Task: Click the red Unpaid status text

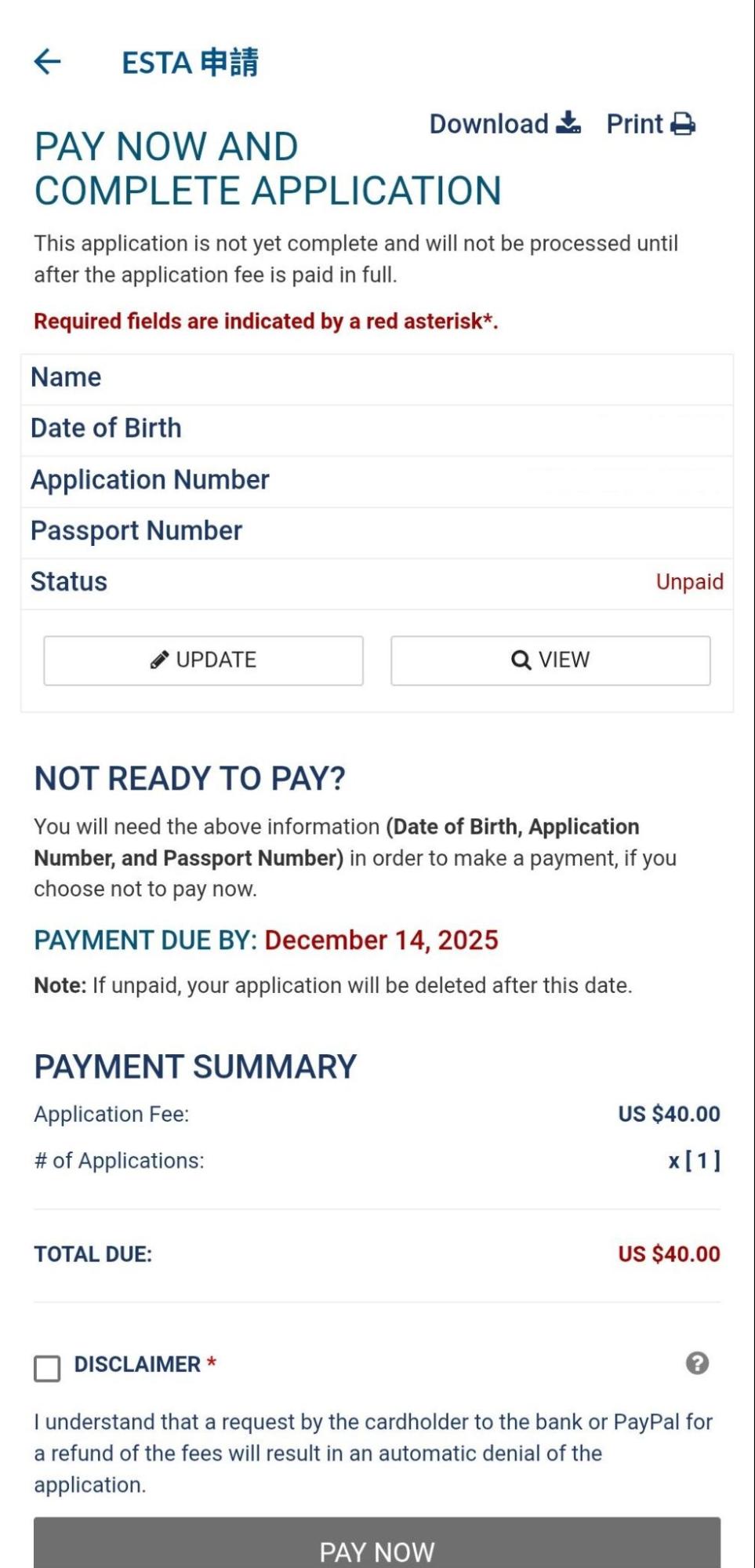Action: [689, 582]
